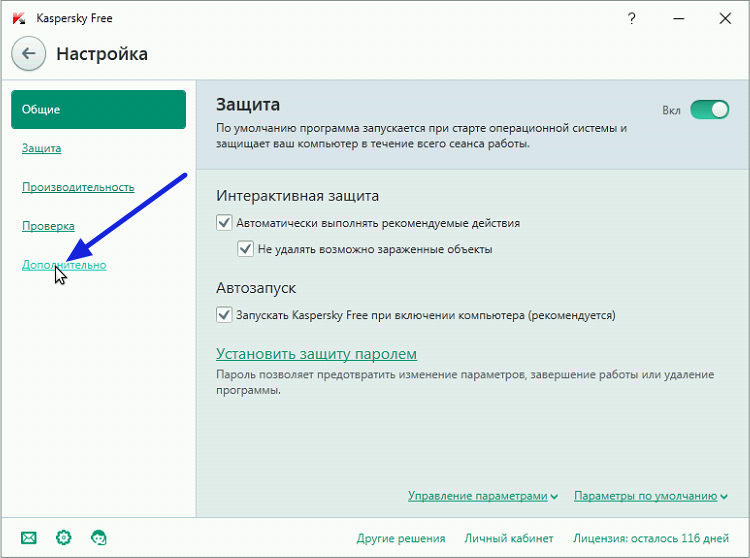Click the settings gear icon in footer
The height and width of the screenshot is (558, 750).
64,537
